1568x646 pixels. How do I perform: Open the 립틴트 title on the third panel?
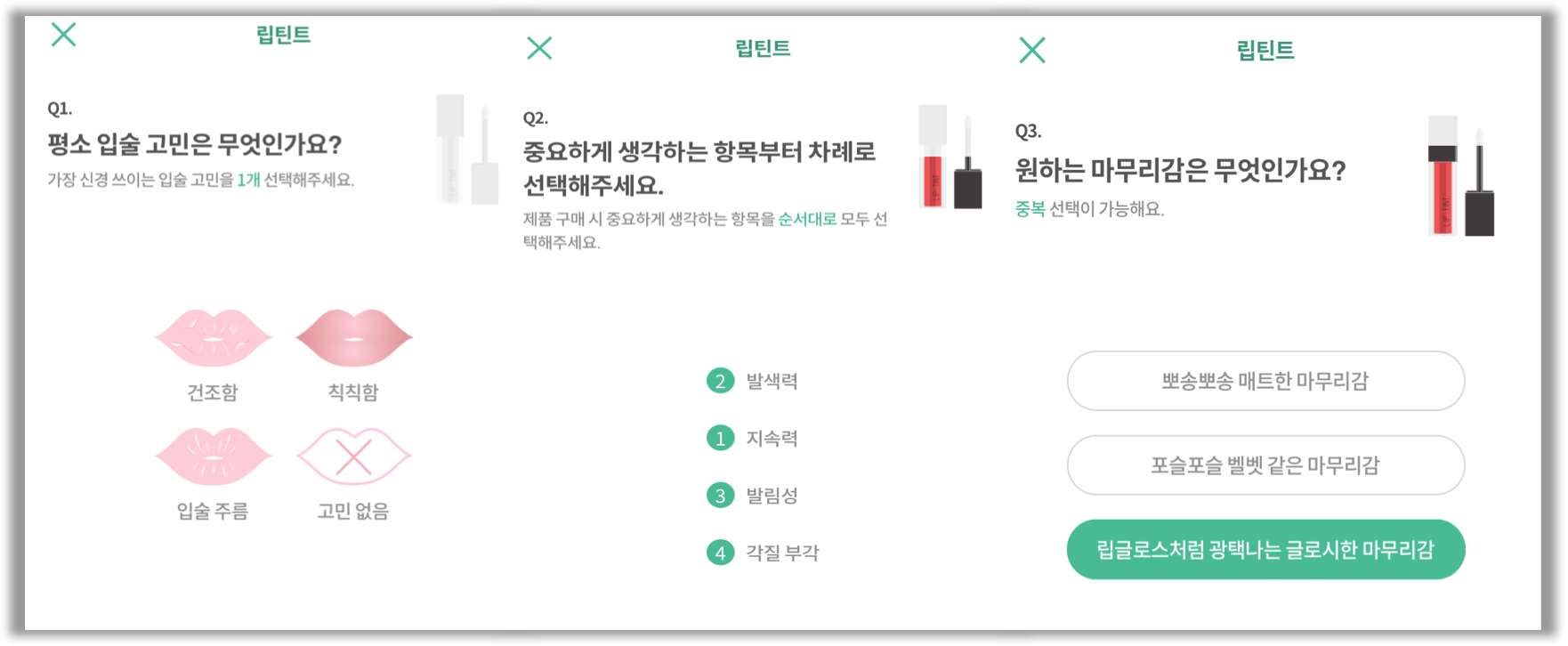pos(1267,49)
